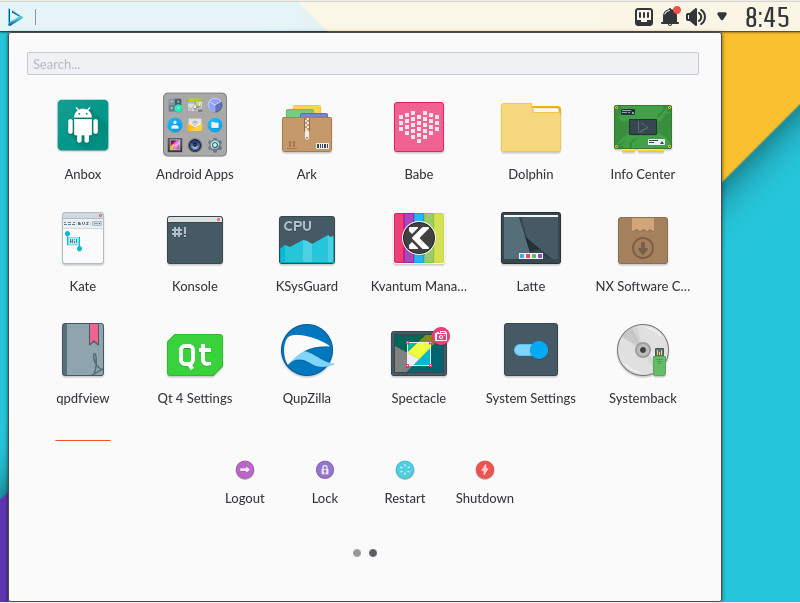
Task: Open Kvantum Manager
Action: [x=419, y=238]
